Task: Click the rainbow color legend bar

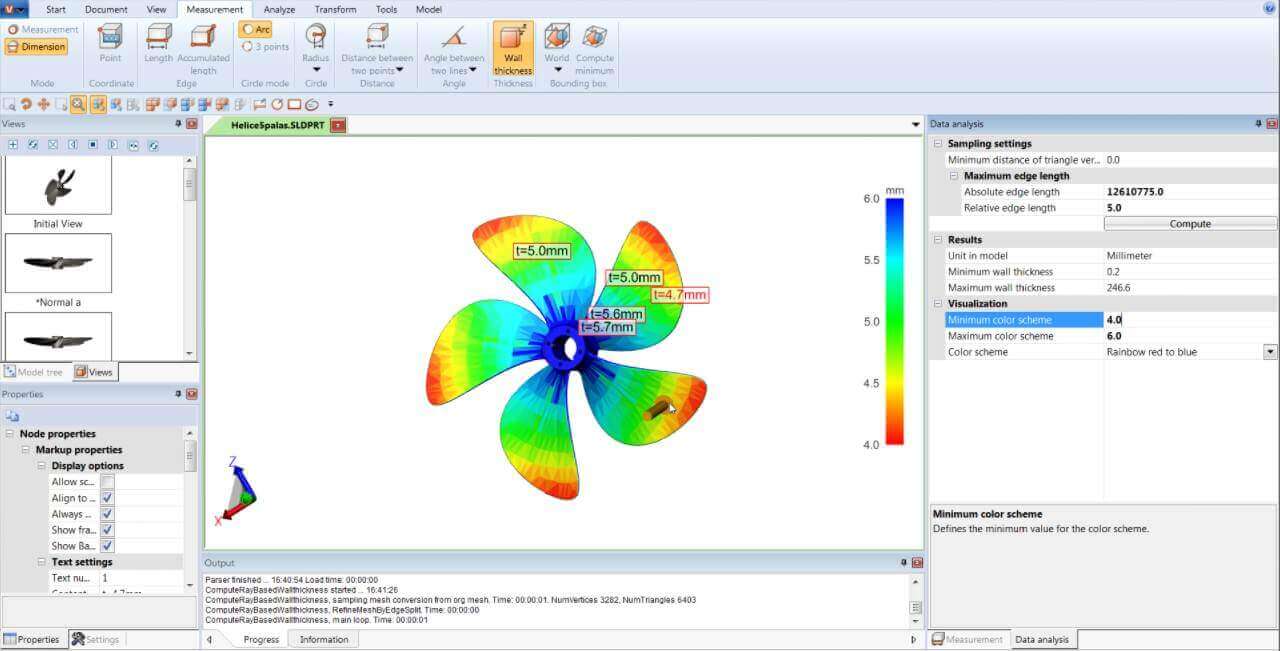Action: pos(894,321)
